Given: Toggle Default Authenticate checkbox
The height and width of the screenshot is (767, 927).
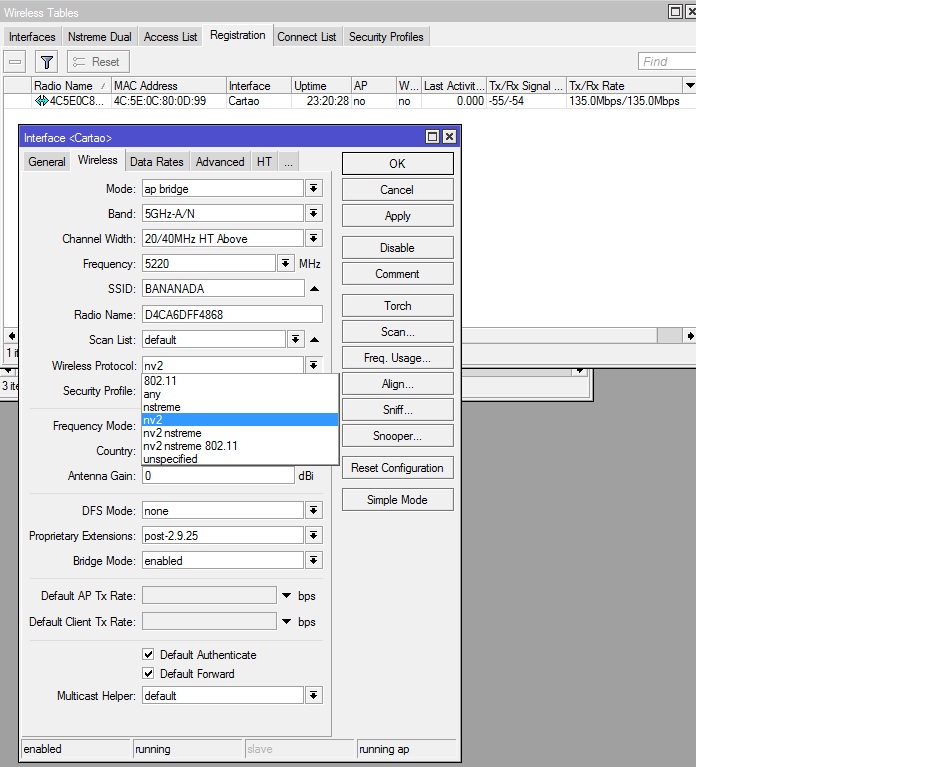Looking at the screenshot, I should click(x=148, y=654).
